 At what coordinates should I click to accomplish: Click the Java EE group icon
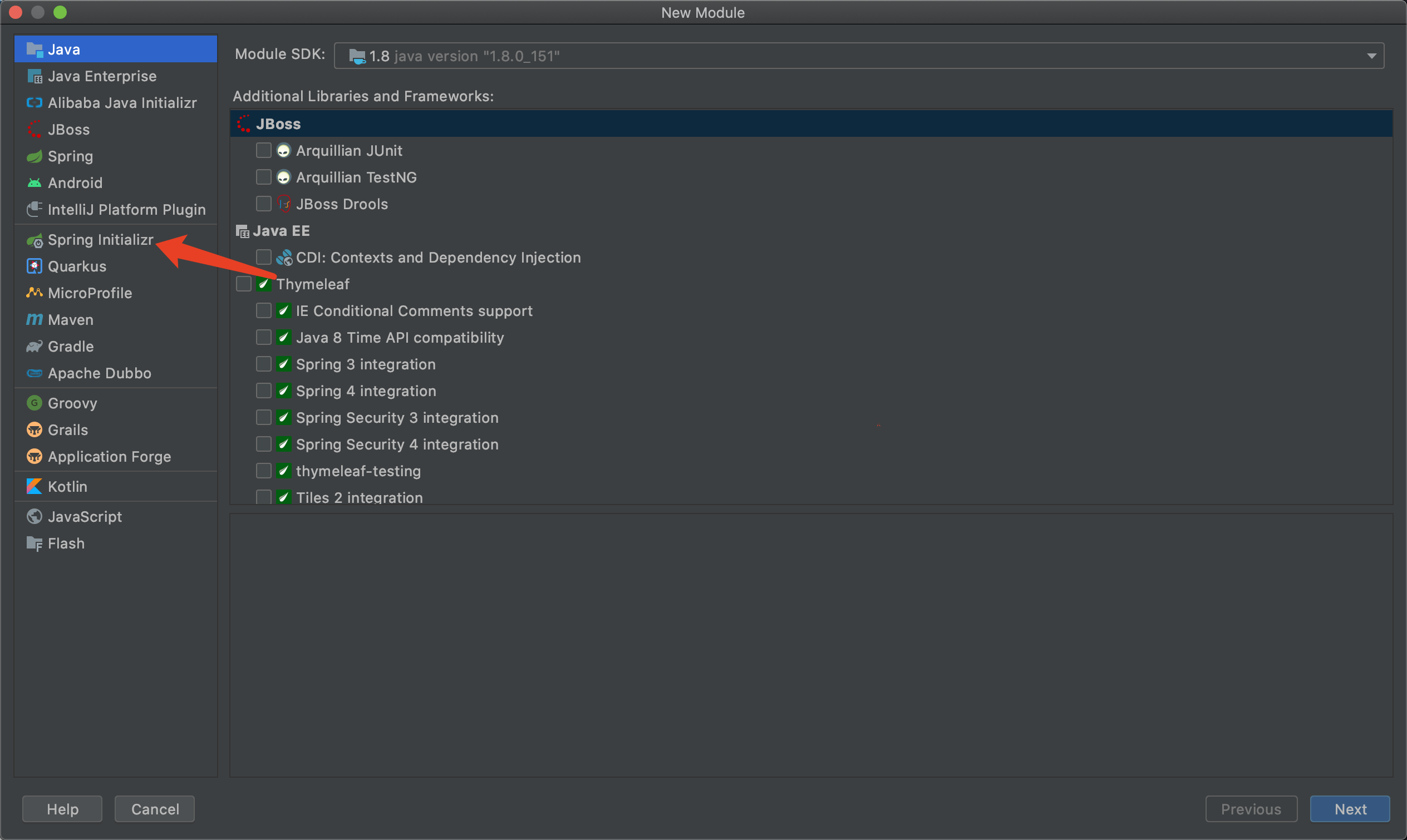[242, 231]
